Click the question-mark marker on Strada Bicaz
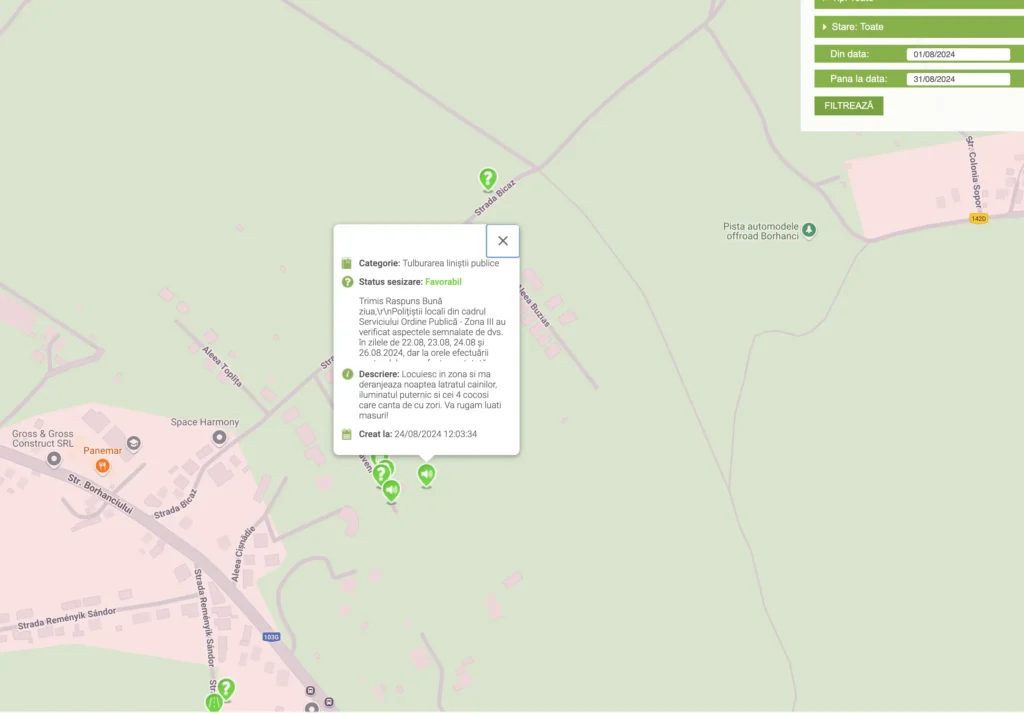This screenshot has width=1024, height=713. [x=488, y=179]
